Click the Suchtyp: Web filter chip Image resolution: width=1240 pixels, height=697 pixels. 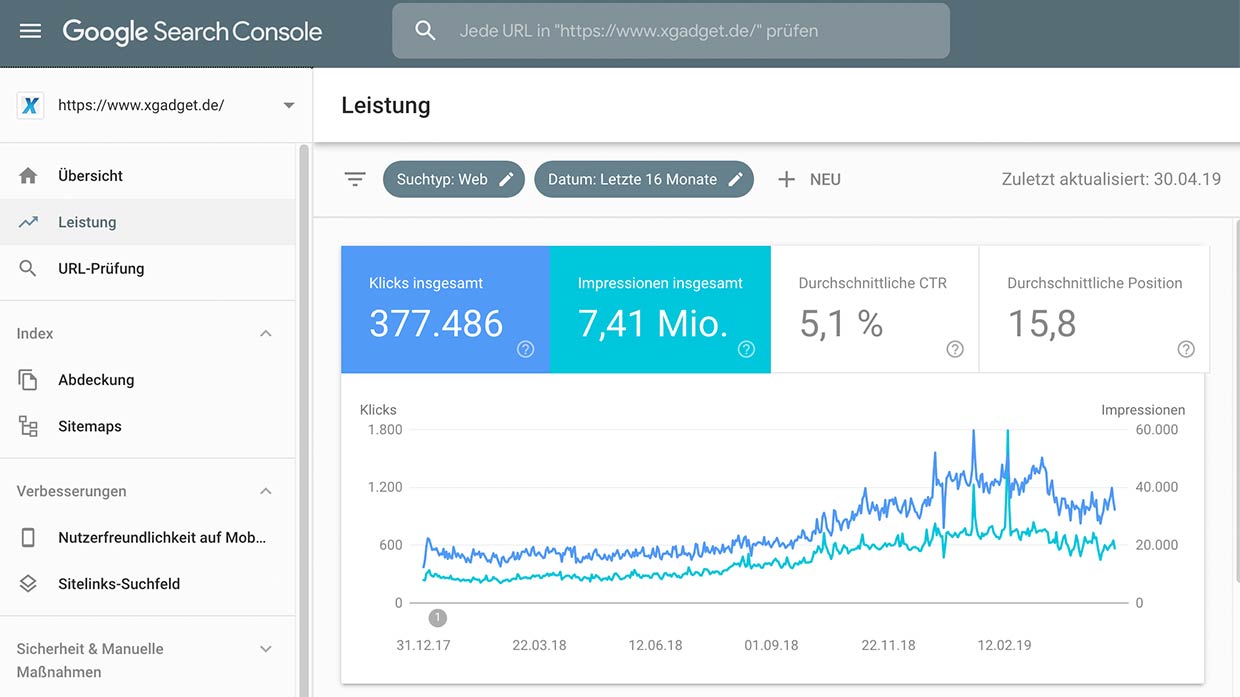pyautogui.click(x=453, y=180)
